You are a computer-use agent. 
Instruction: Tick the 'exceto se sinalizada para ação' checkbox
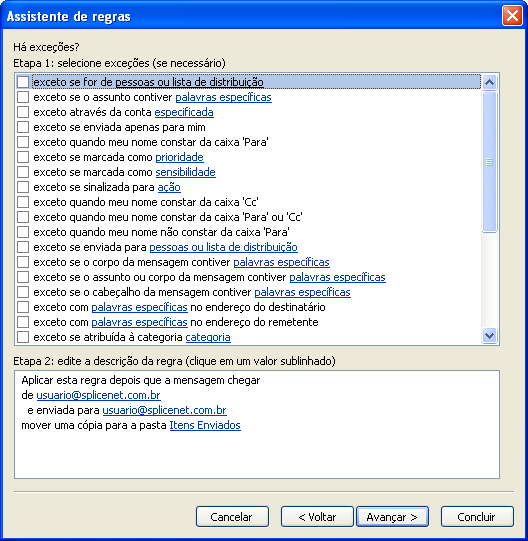tap(23, 187)
